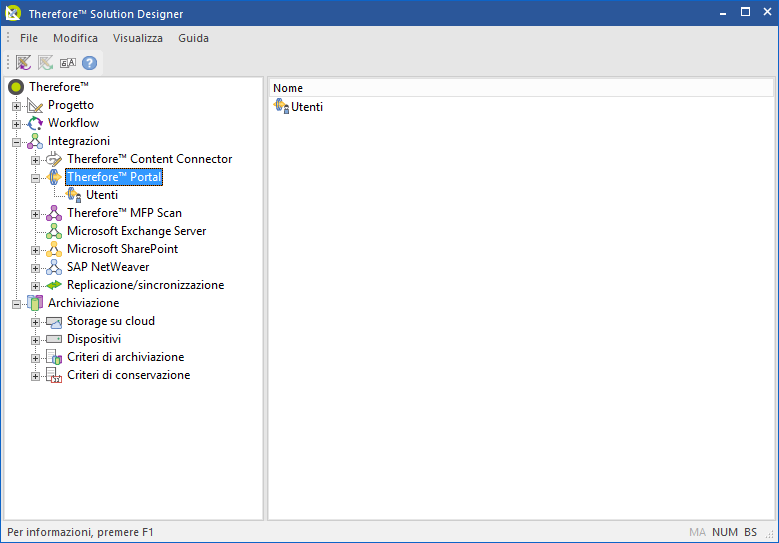The width and height of the screenshot is (779, 543).
Task: Open the File menu
Action: (29, 38)
